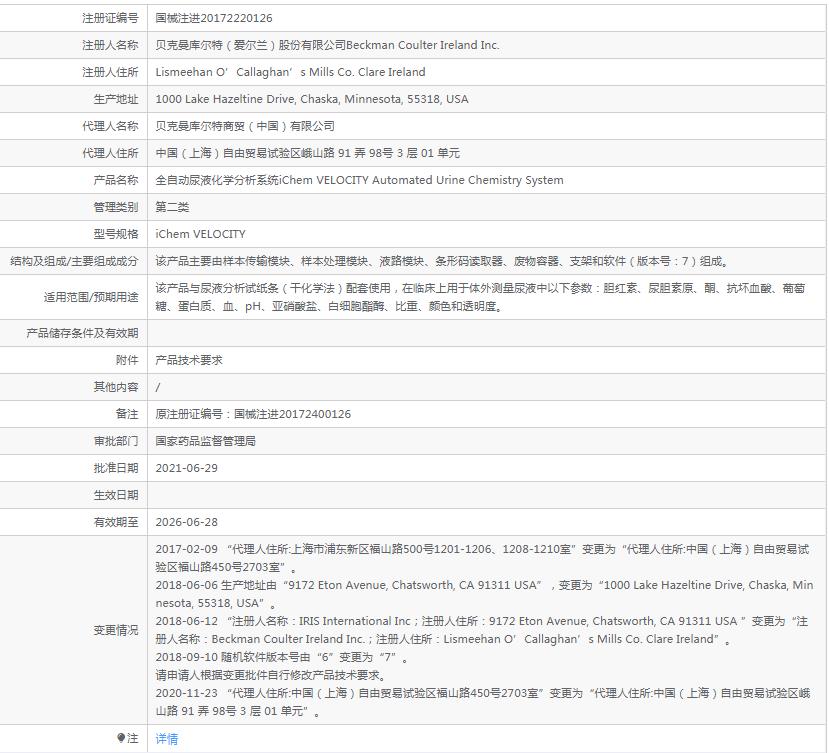
Task: Select remark 原注册证编号：国械注进20172400126
Action: coord(253,414)
